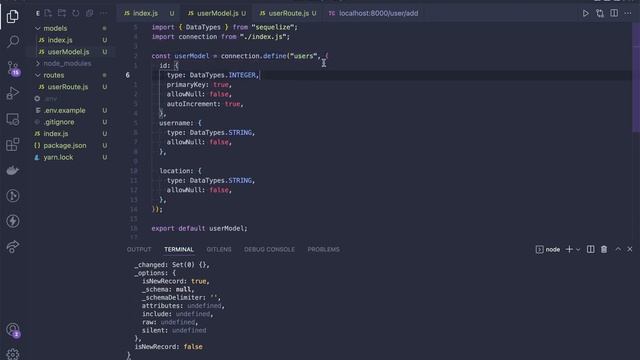Switch to the localhost:8000/user/add tab

[373, 13]
